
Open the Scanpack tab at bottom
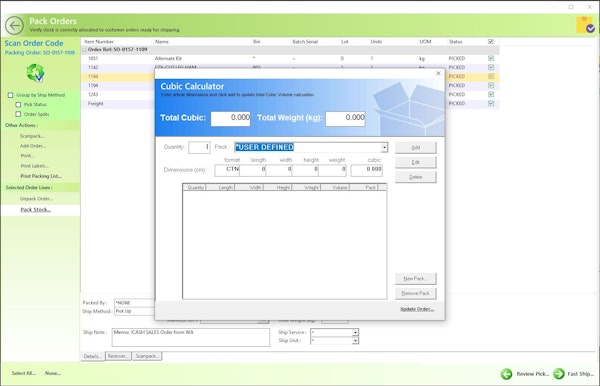pyautogui.click(x=147, y=356)
